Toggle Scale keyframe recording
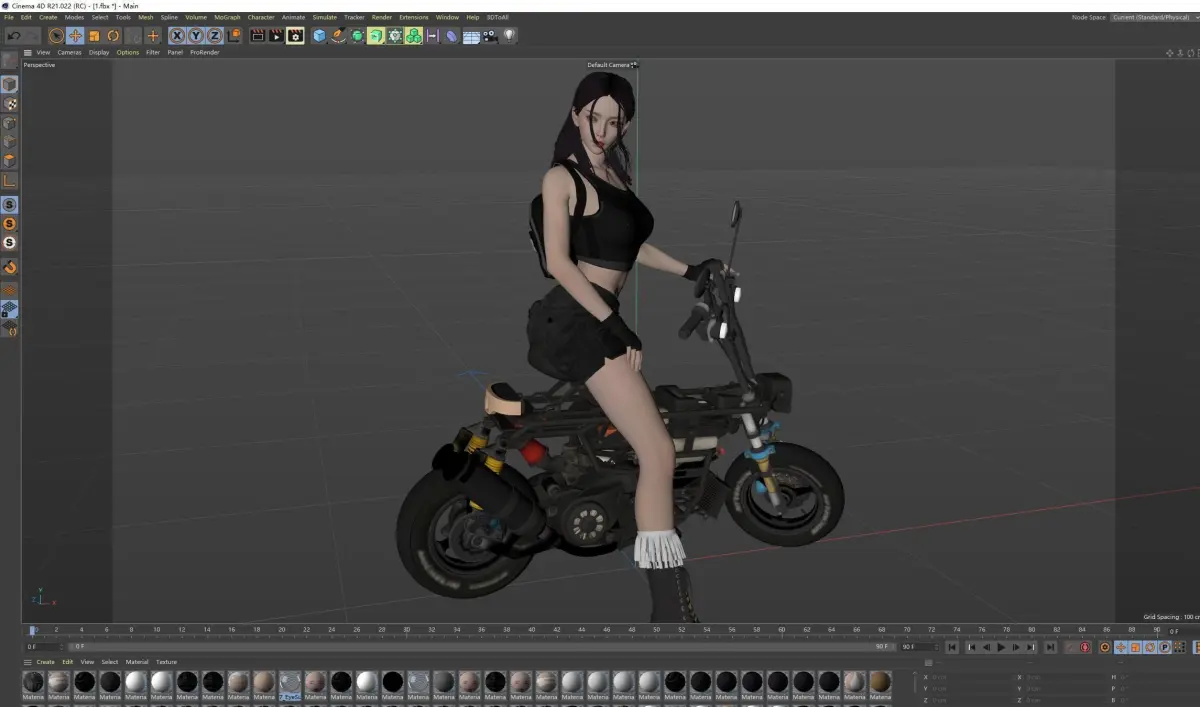This screenshot has height=707, width=1200. (1135, 647)
